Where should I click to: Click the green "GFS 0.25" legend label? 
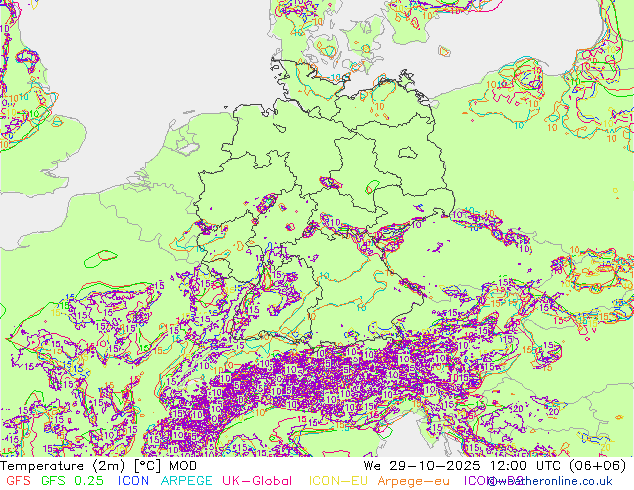(x=72, y=481)
